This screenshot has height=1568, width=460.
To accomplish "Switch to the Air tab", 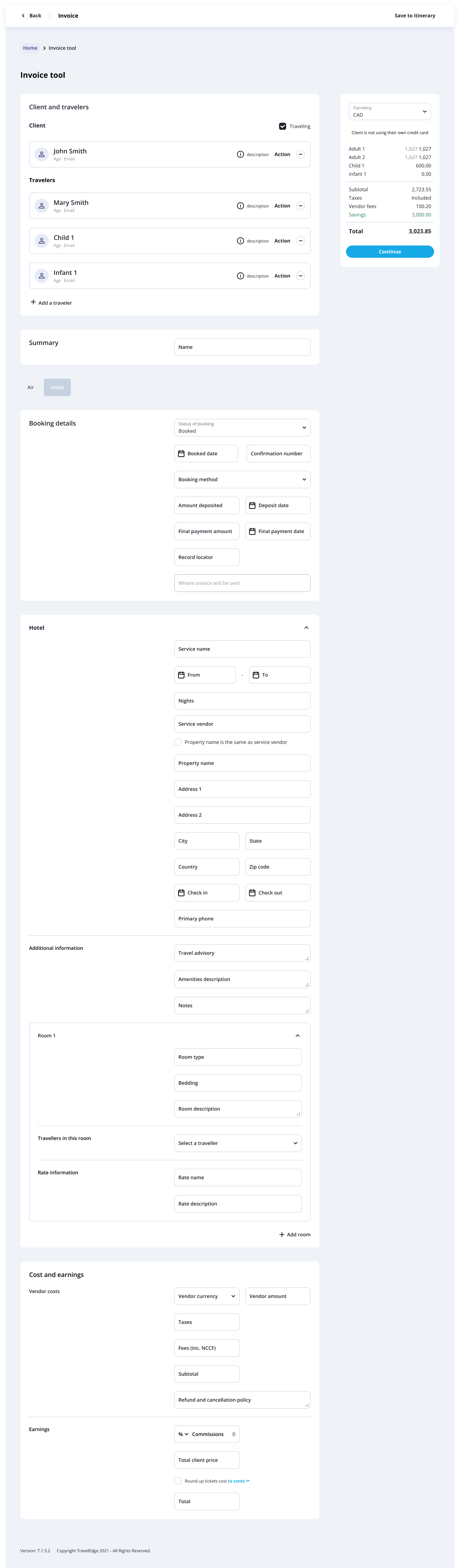I will (31, 388).
